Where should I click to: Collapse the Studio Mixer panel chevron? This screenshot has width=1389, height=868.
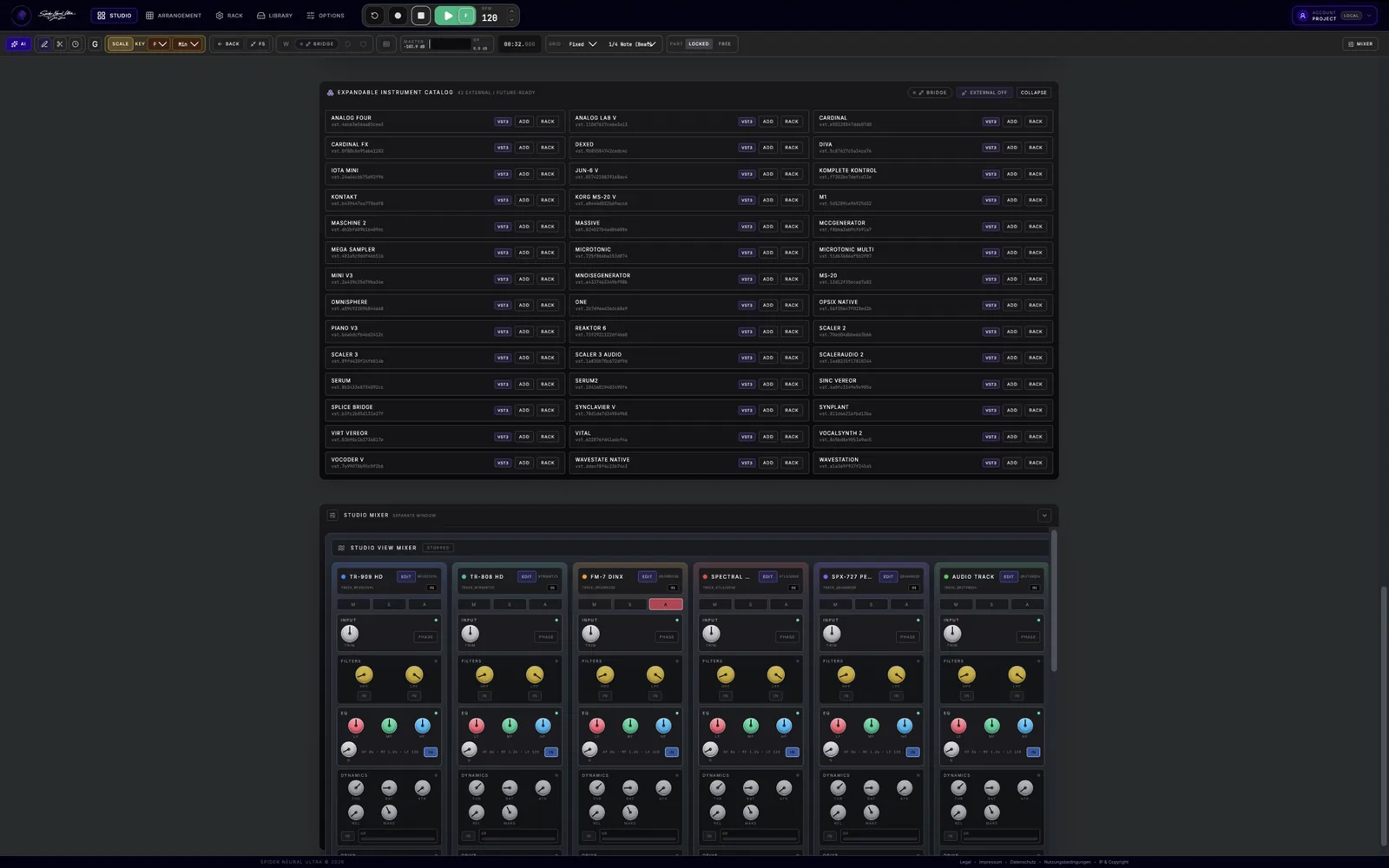[x=1044, y=515]
